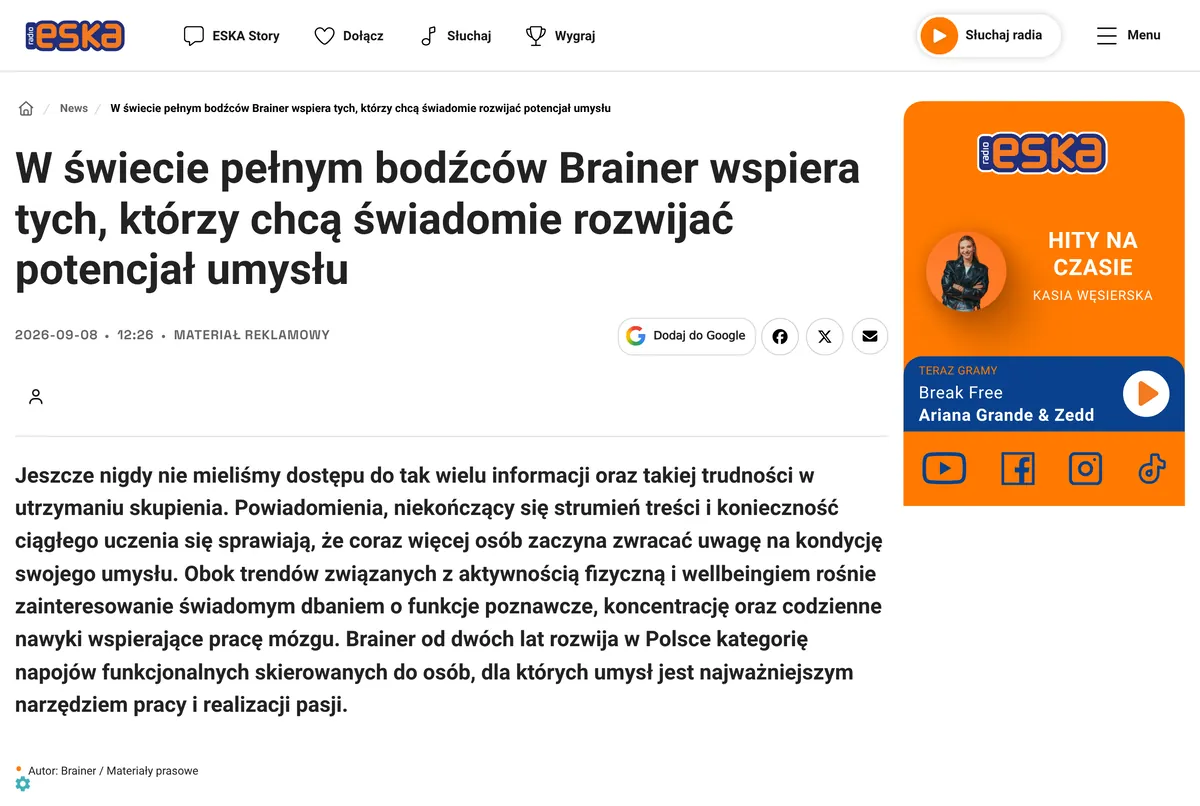
Task: Share the article on X
Action: [x=825, y=336]
